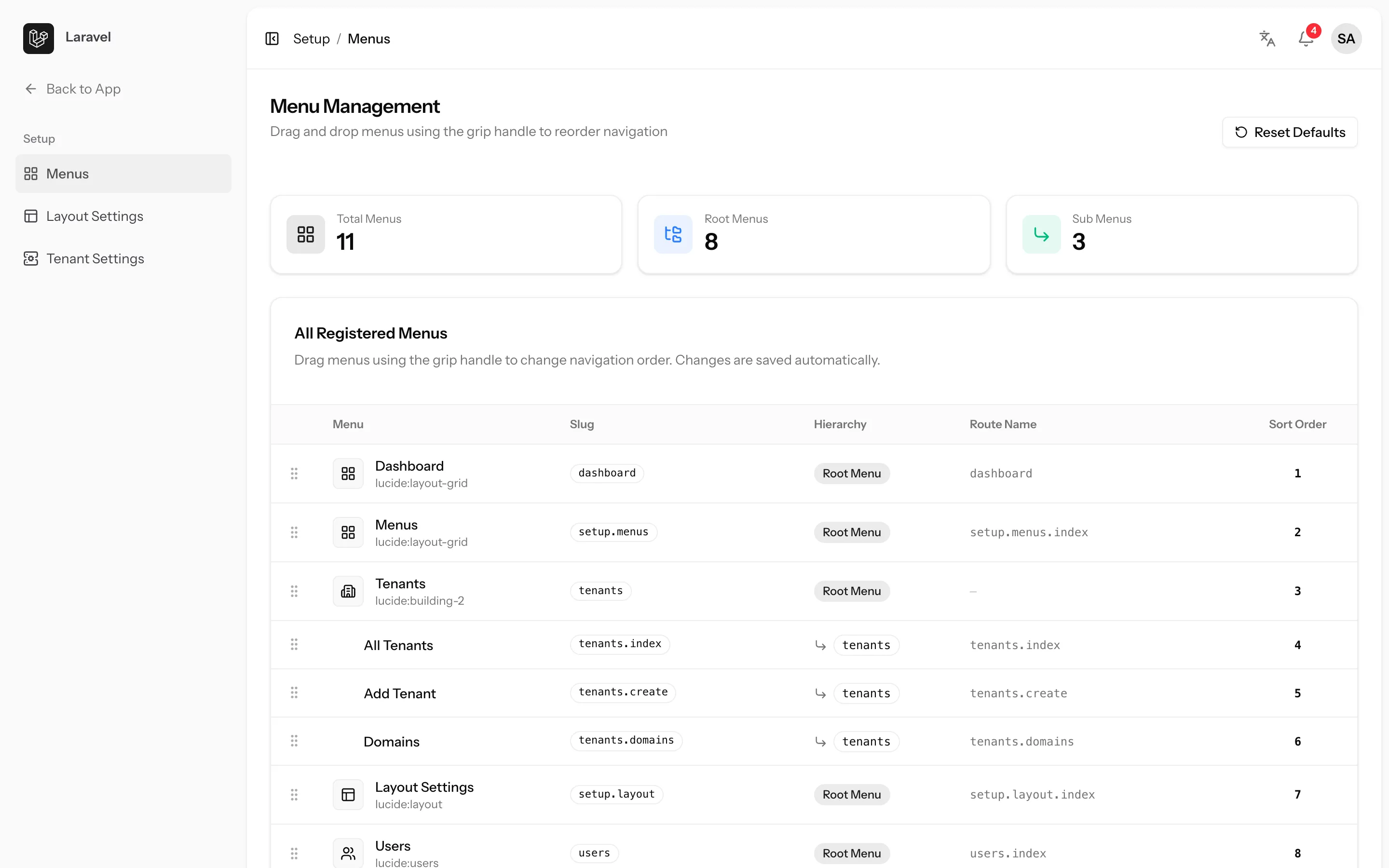
Task: Click the Laravel logo icon
Action: (x=39, y=39)
